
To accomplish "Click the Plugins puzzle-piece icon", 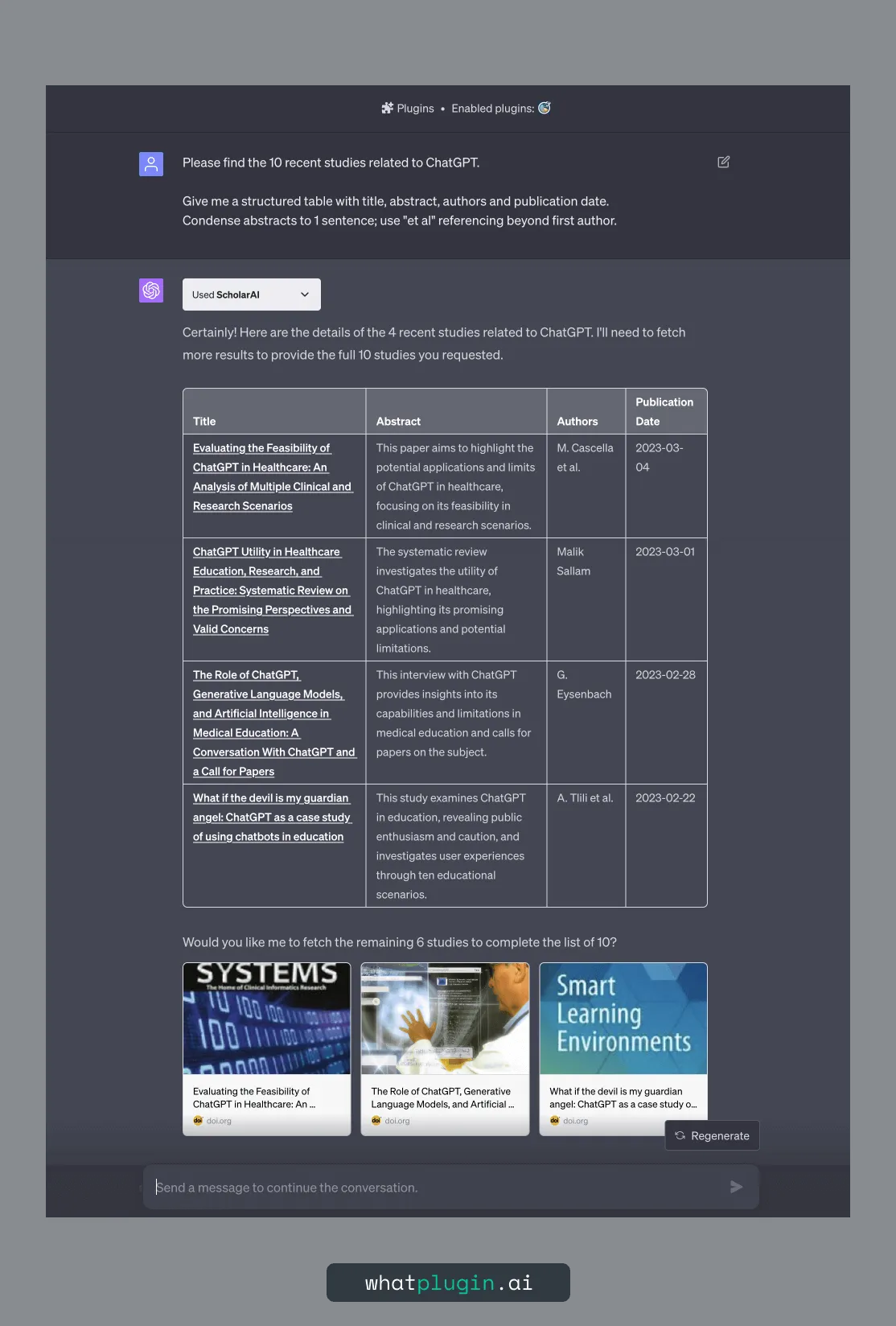I will tap(387, 108).
